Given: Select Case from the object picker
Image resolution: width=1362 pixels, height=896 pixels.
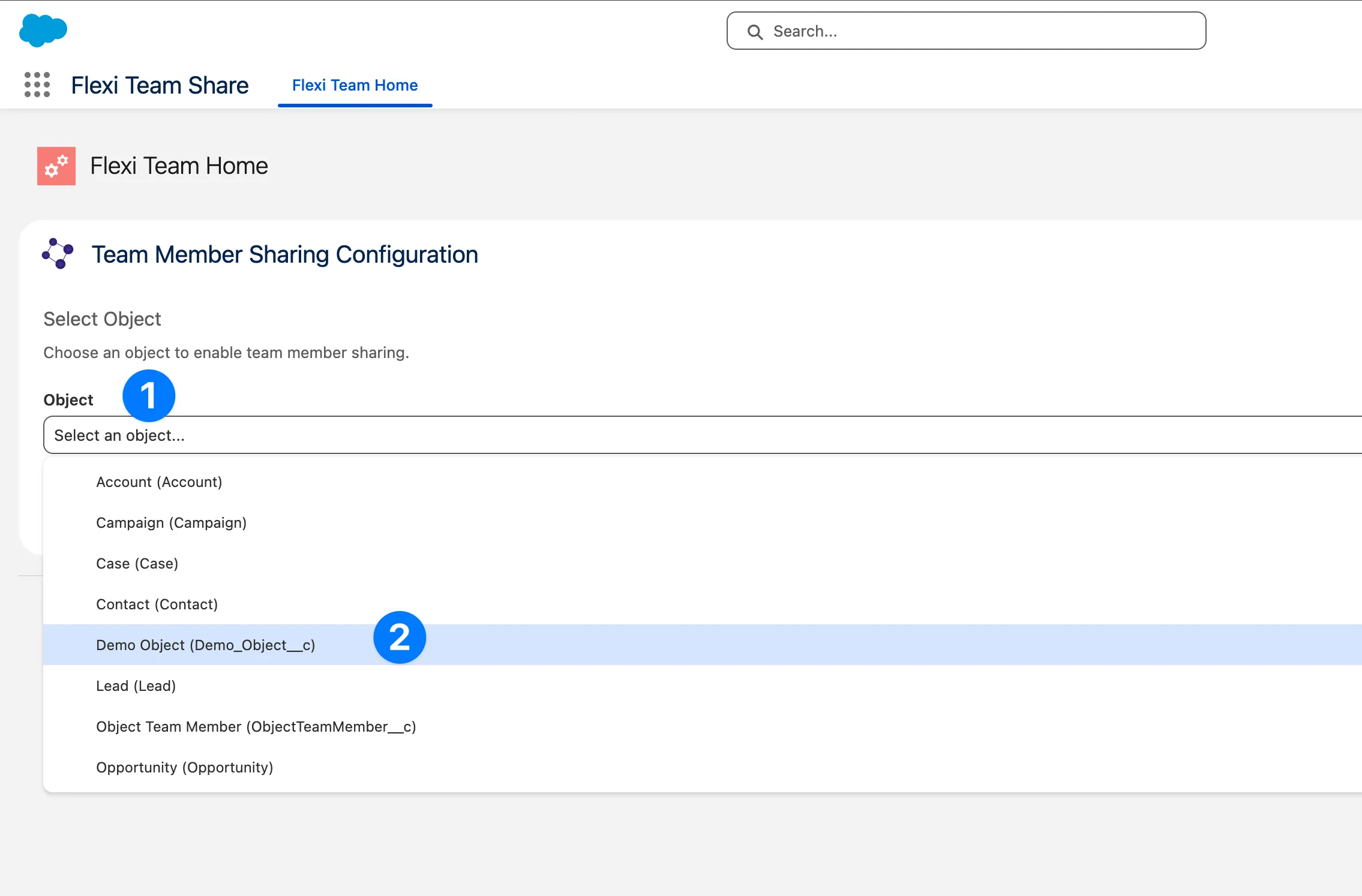Looking at the screenshot, I should [137, 563].
